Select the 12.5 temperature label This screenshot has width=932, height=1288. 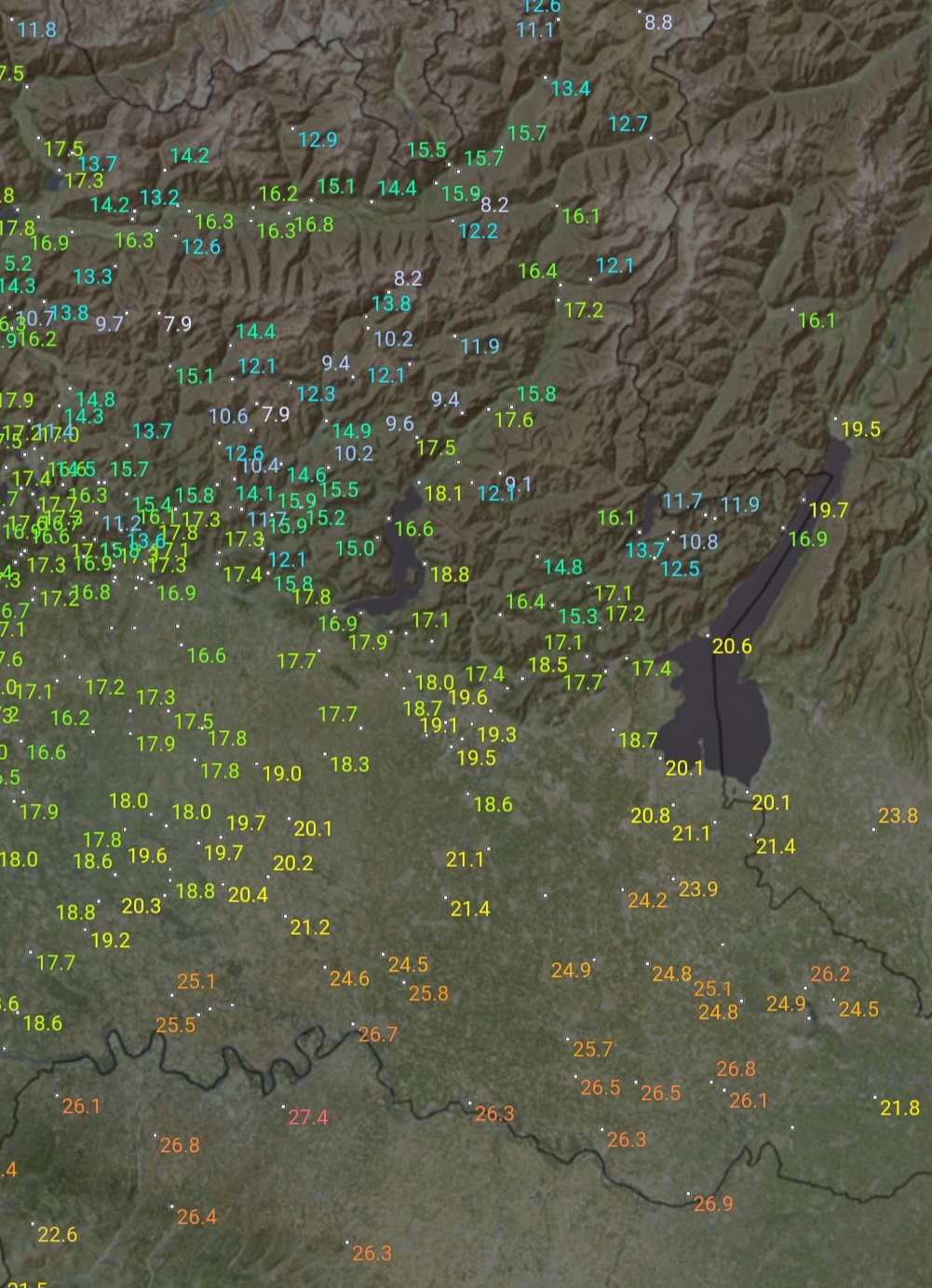(x=680, y=569)
